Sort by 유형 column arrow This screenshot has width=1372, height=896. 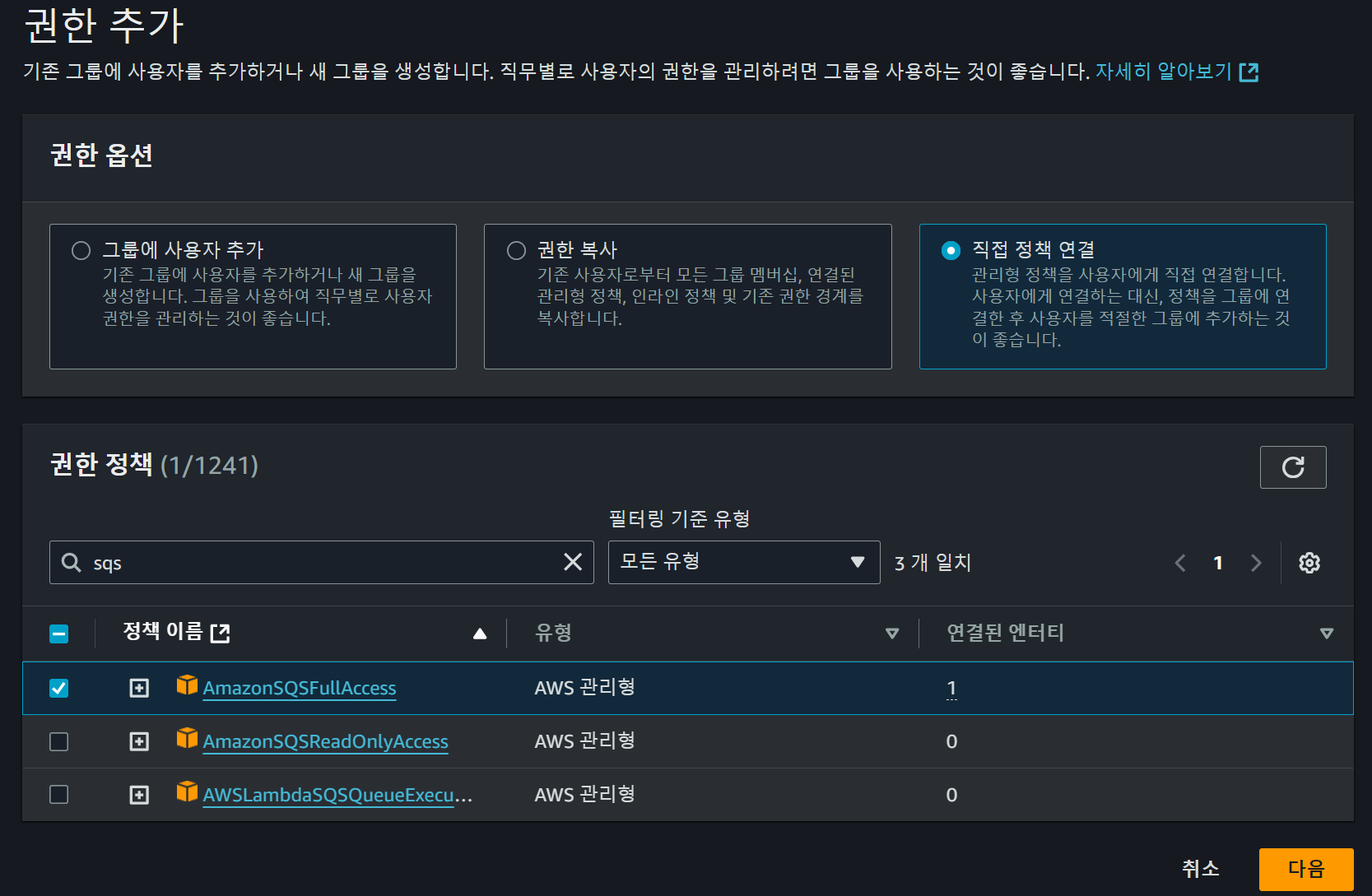(x=892, y=634)
